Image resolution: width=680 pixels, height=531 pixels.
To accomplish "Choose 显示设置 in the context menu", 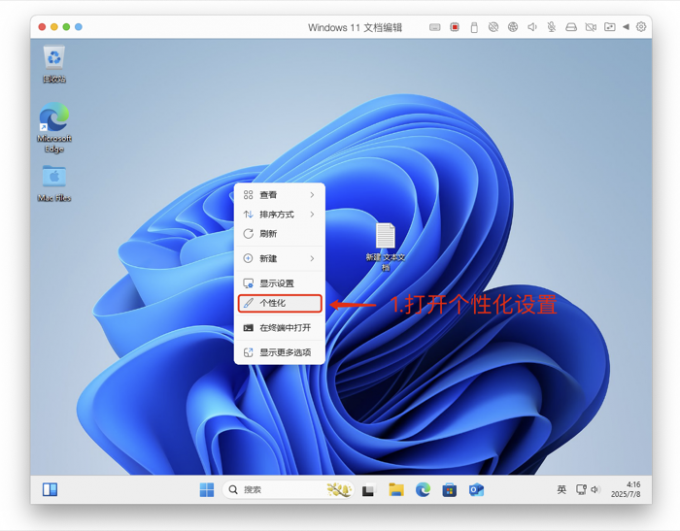I will (279, 283).
